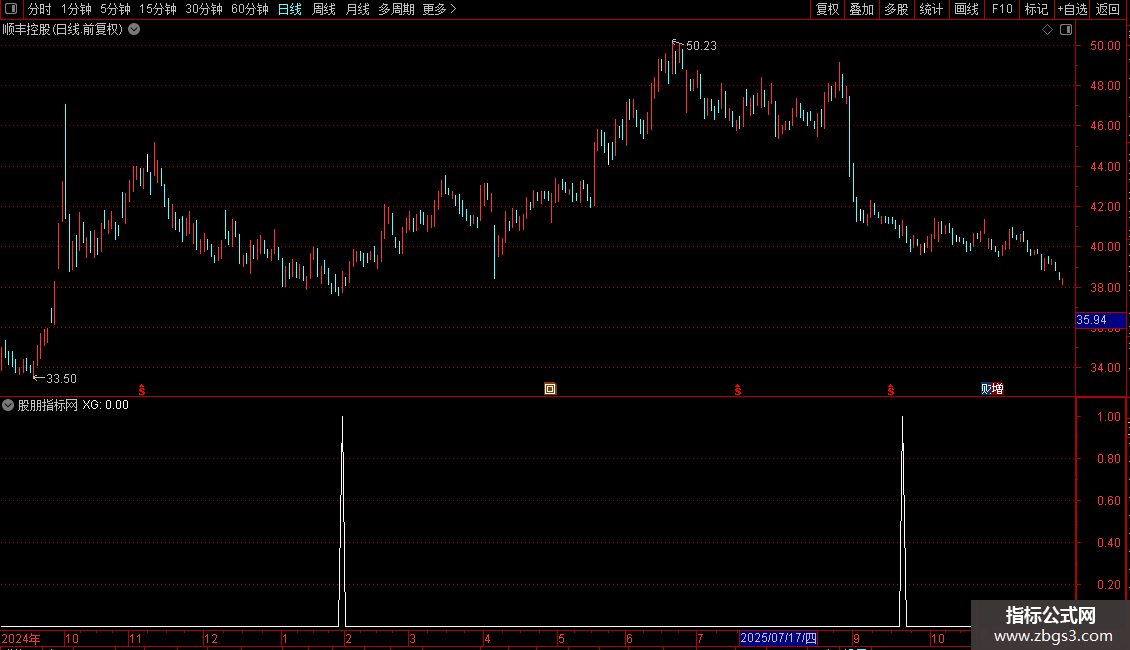Click the XG: 0.00 indicator value
Image resolution: width=1130 pixels, height=650 pixels.
pyautogui.click(x=105, y=405)
